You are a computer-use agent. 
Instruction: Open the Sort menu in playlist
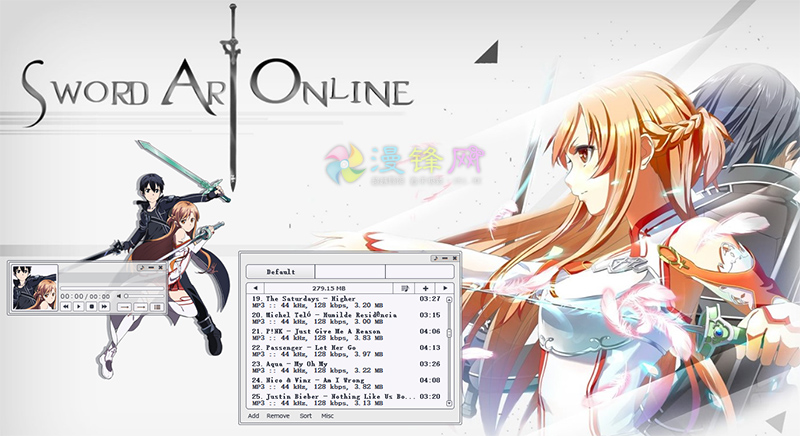pos(306,416)
